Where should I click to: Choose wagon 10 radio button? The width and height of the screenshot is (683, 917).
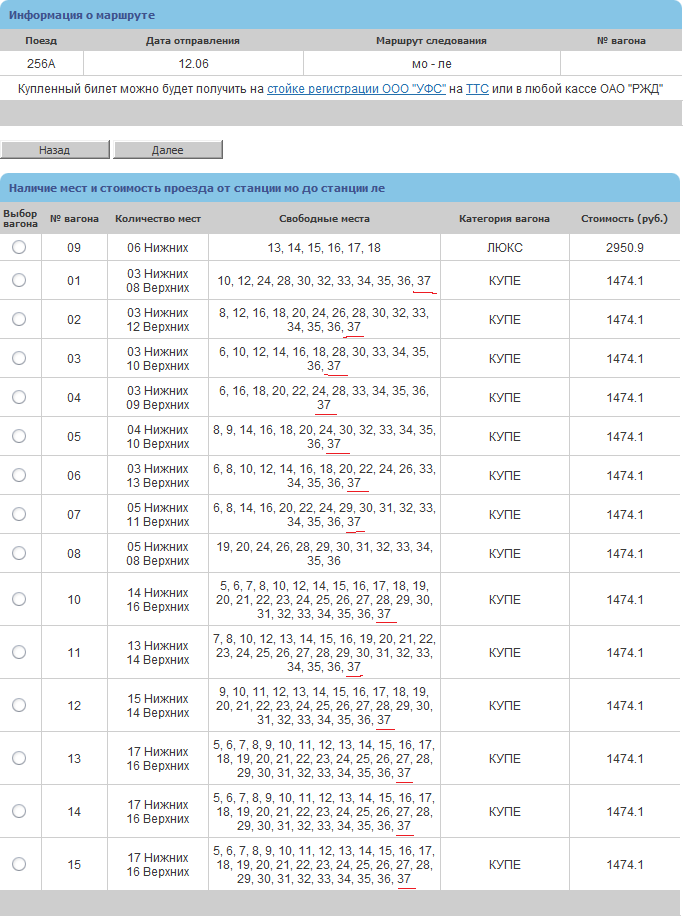(x=19, y=599)
